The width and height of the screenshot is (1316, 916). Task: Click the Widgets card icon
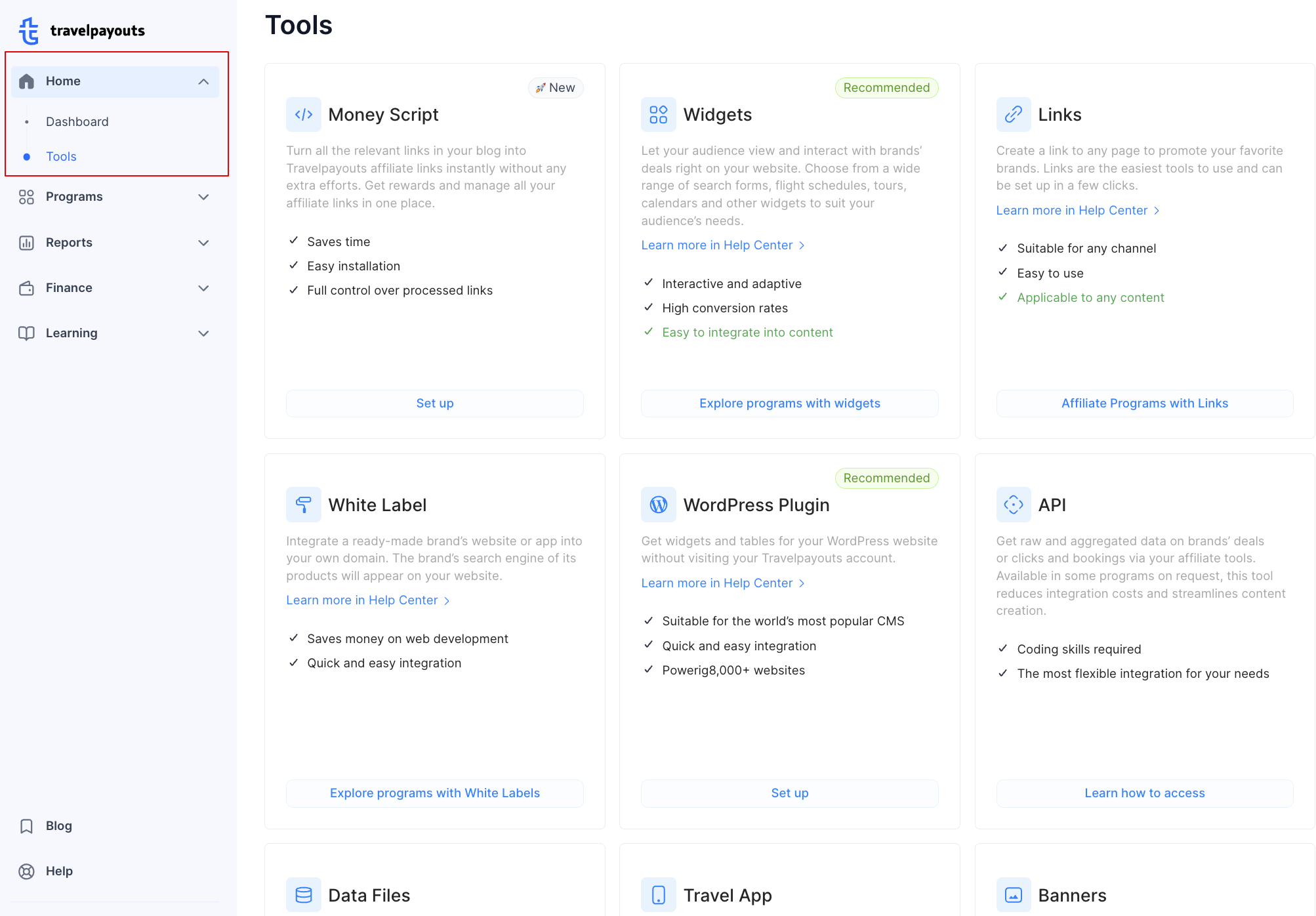(x=659, y=115)
